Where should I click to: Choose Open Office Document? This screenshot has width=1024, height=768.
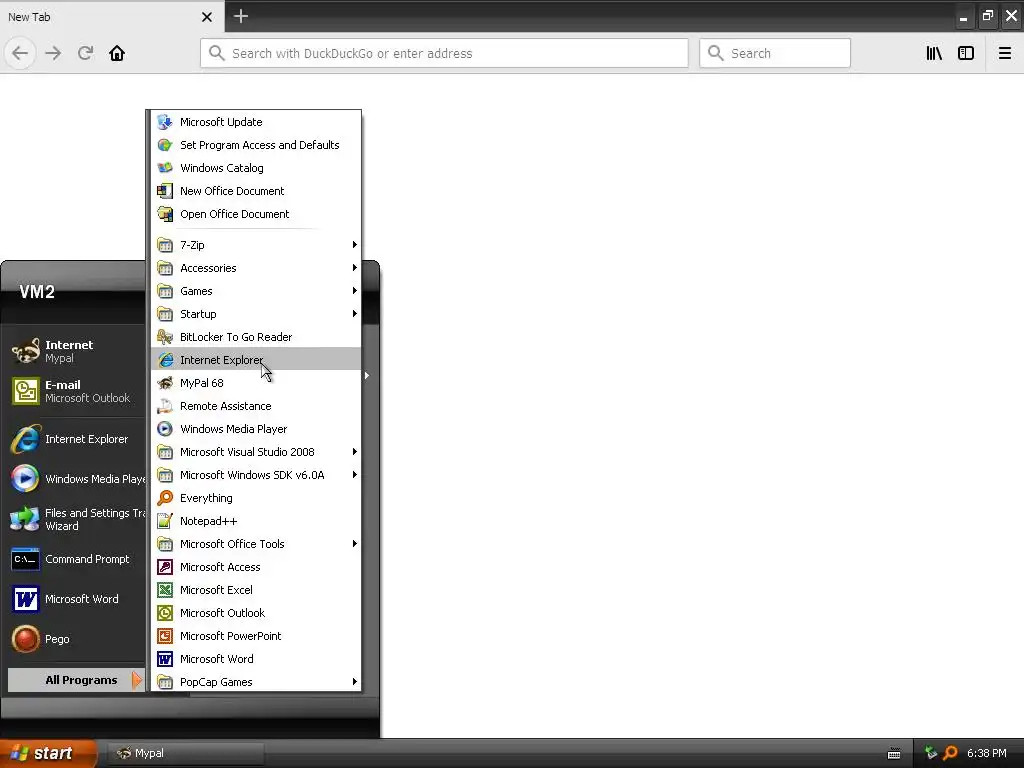pos(256,214)
